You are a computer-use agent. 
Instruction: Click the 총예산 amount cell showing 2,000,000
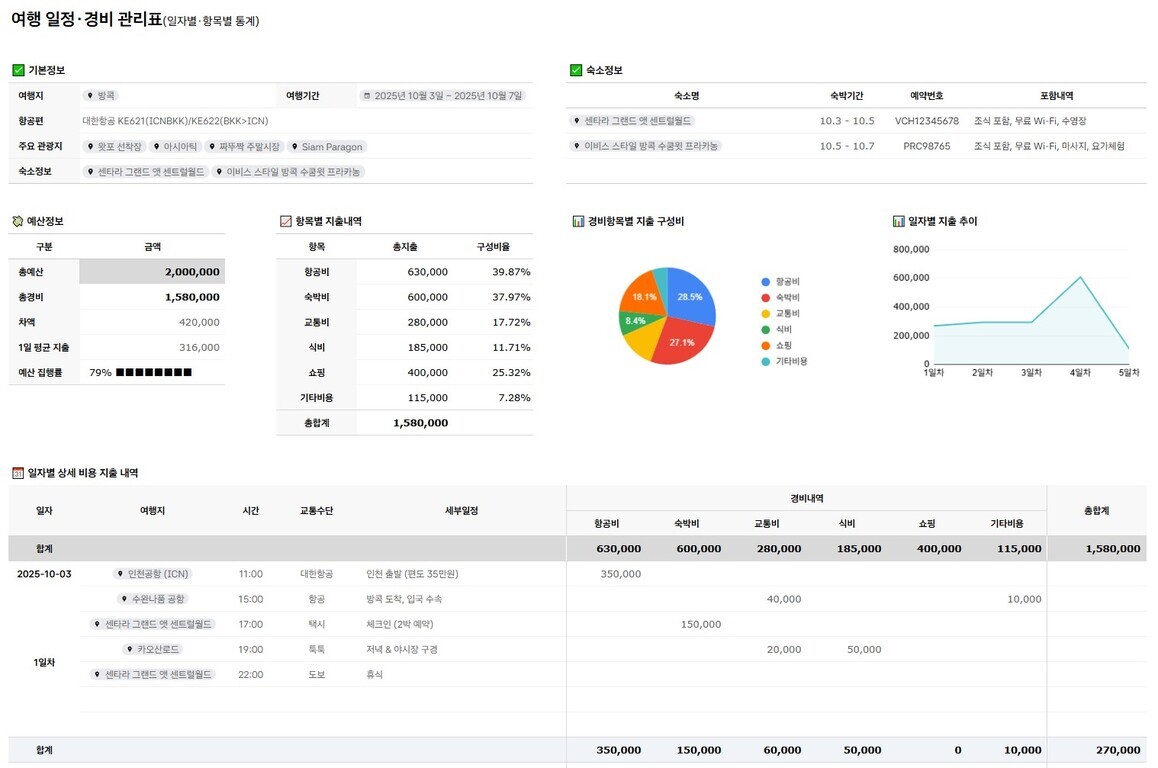click(152, 272)
